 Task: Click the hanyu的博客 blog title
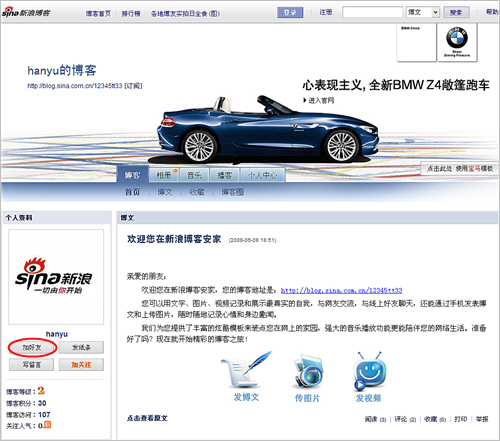[x=62, y=70]
